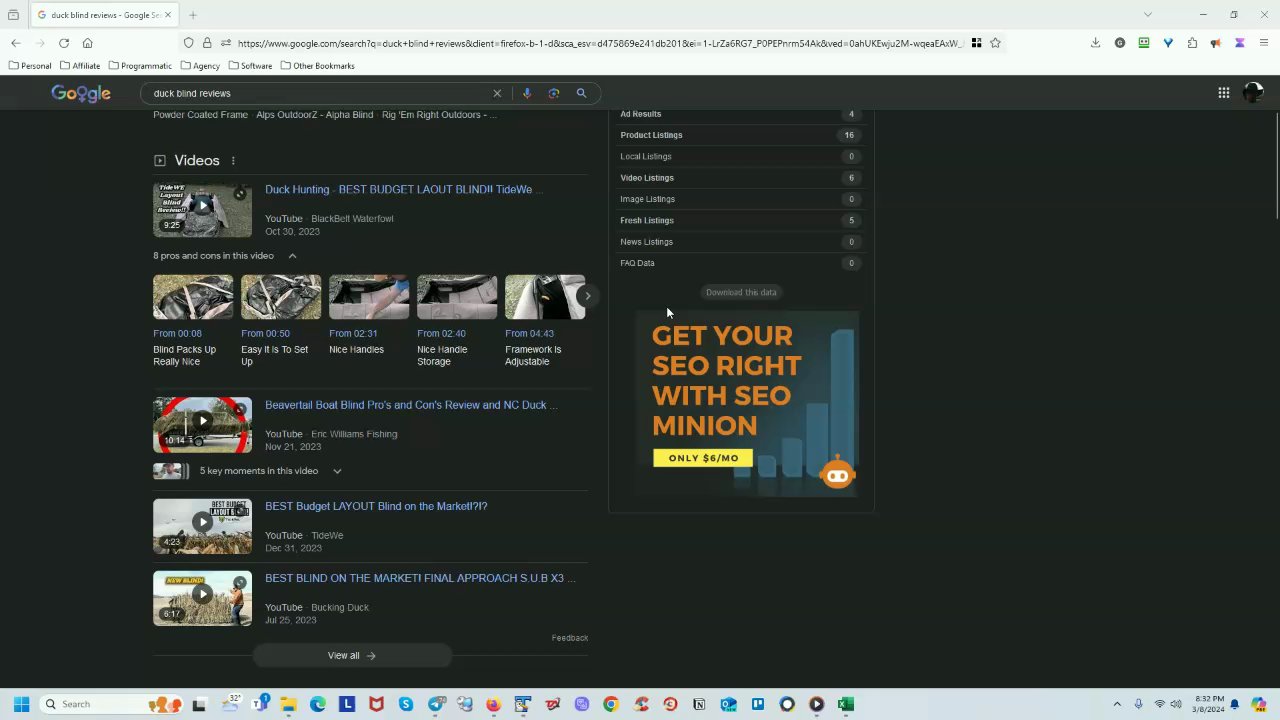Bookmark this page with the star
Screen dimensions: 1280x720
[x=995, y=43]
